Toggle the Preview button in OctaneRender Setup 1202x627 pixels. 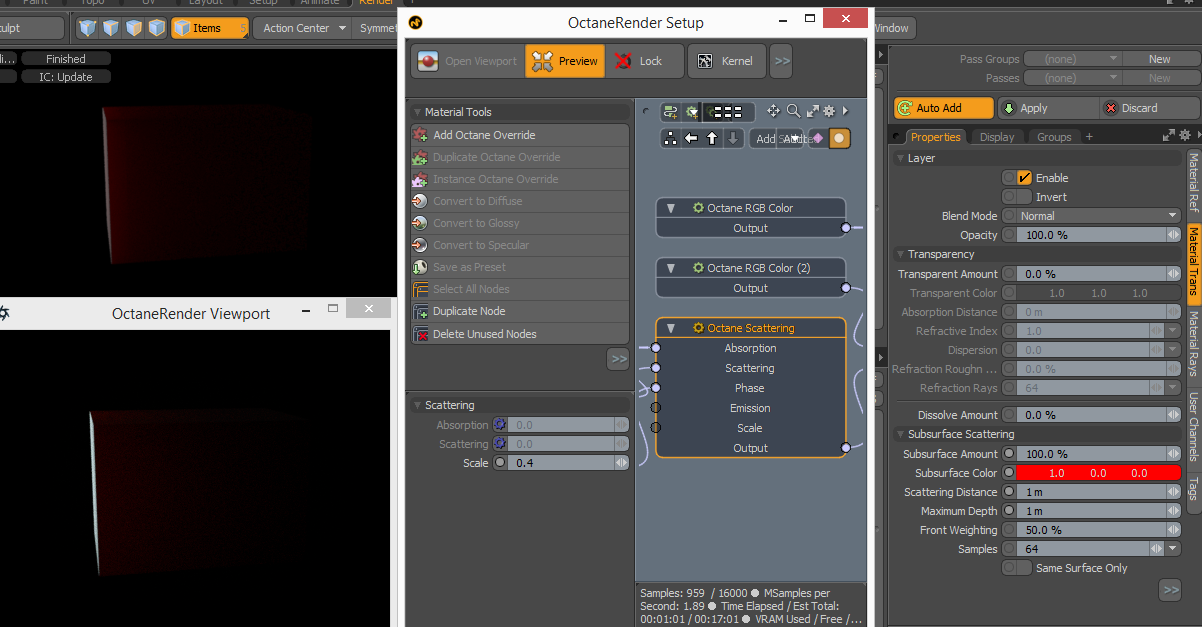point(565,61)
